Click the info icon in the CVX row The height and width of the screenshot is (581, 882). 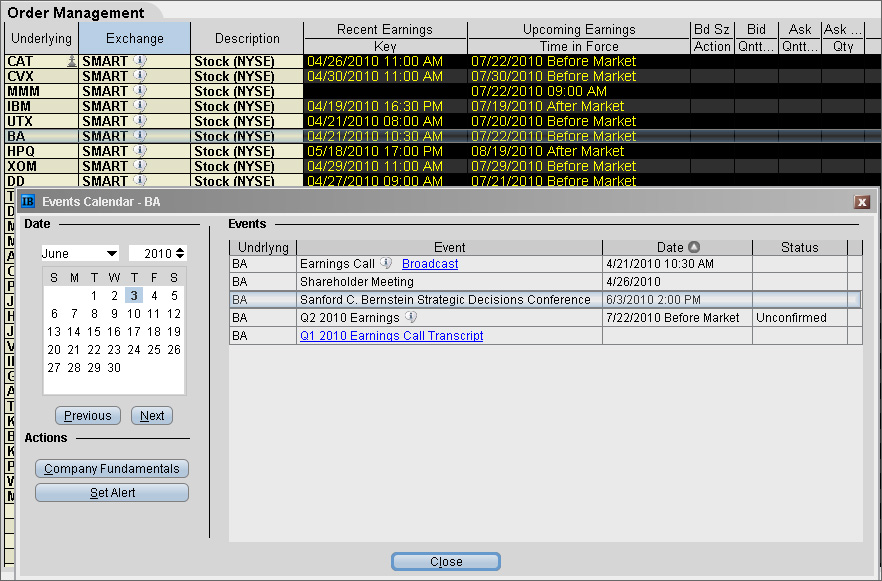140,76
